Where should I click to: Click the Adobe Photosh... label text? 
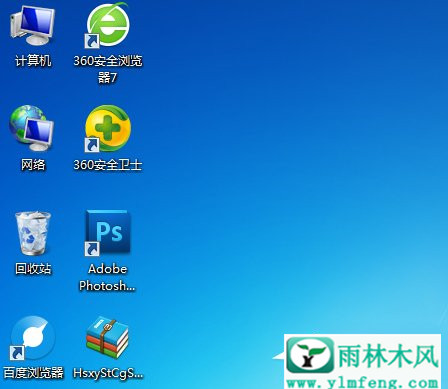tap(107, 277)
